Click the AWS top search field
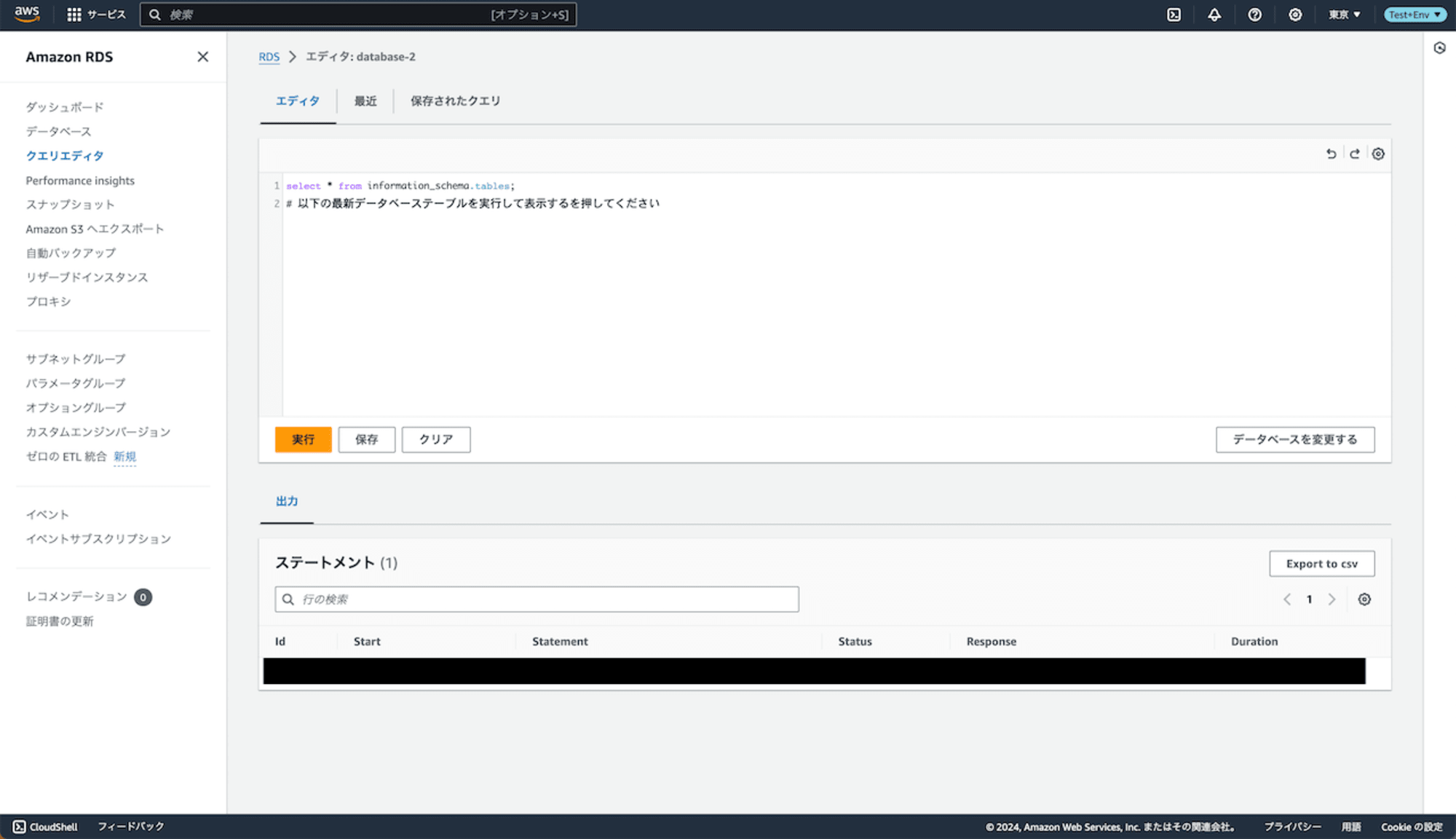 click(x=358, y=15)
